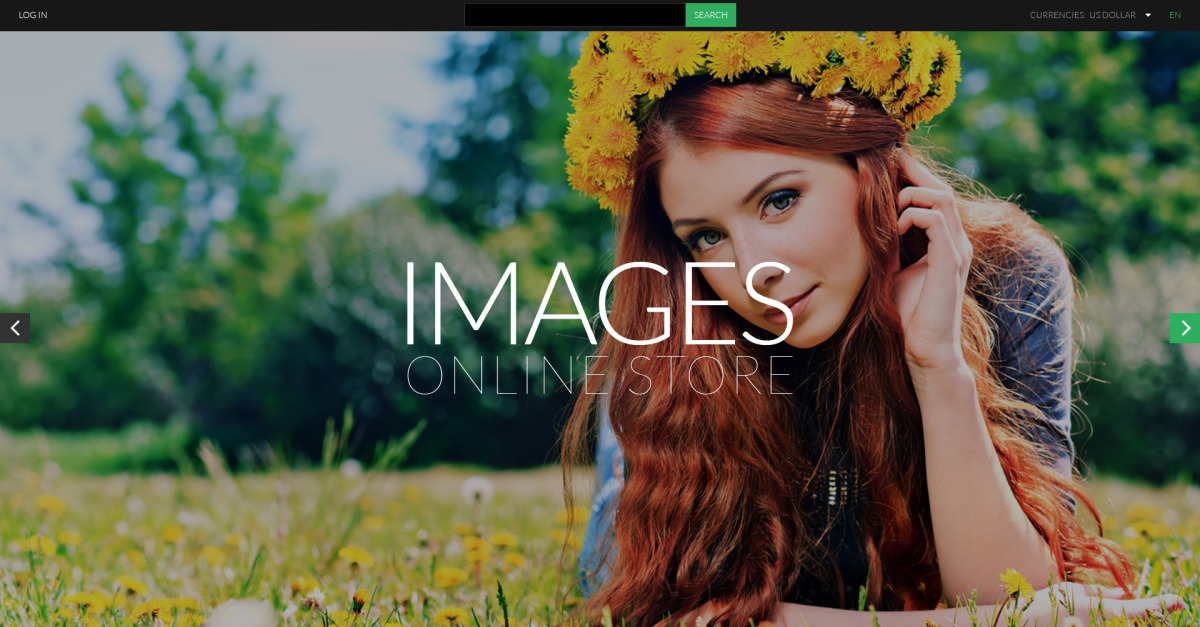Open the EN language switcher
Viewport: 1200px width, 627px height.
1175,15
